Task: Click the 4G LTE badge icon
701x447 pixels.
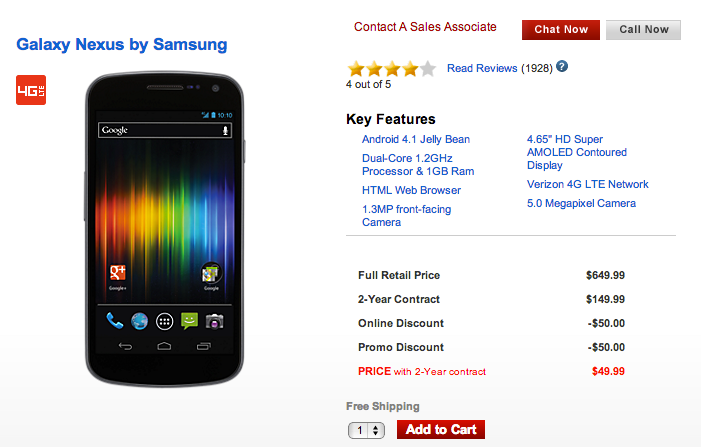Action: click(x=31, y=90)
